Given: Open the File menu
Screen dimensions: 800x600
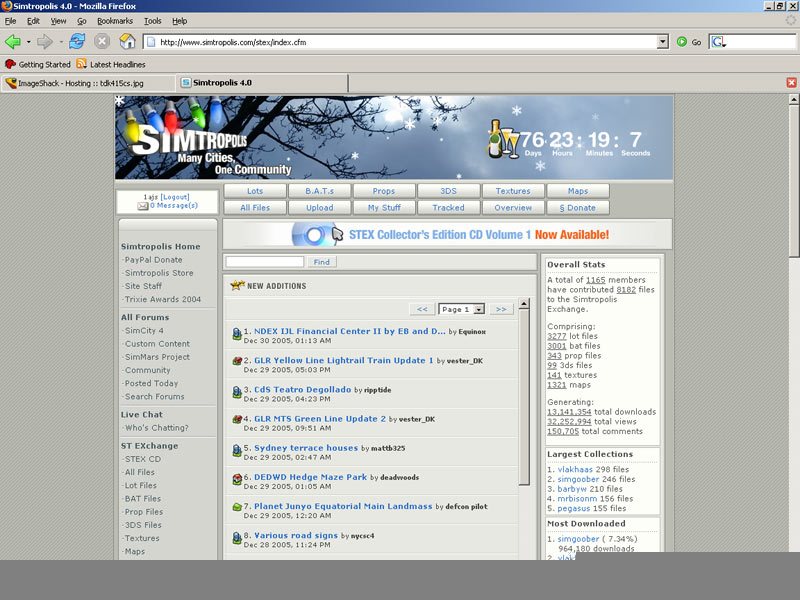Looking at the screenshot, I should coord(10,21).
